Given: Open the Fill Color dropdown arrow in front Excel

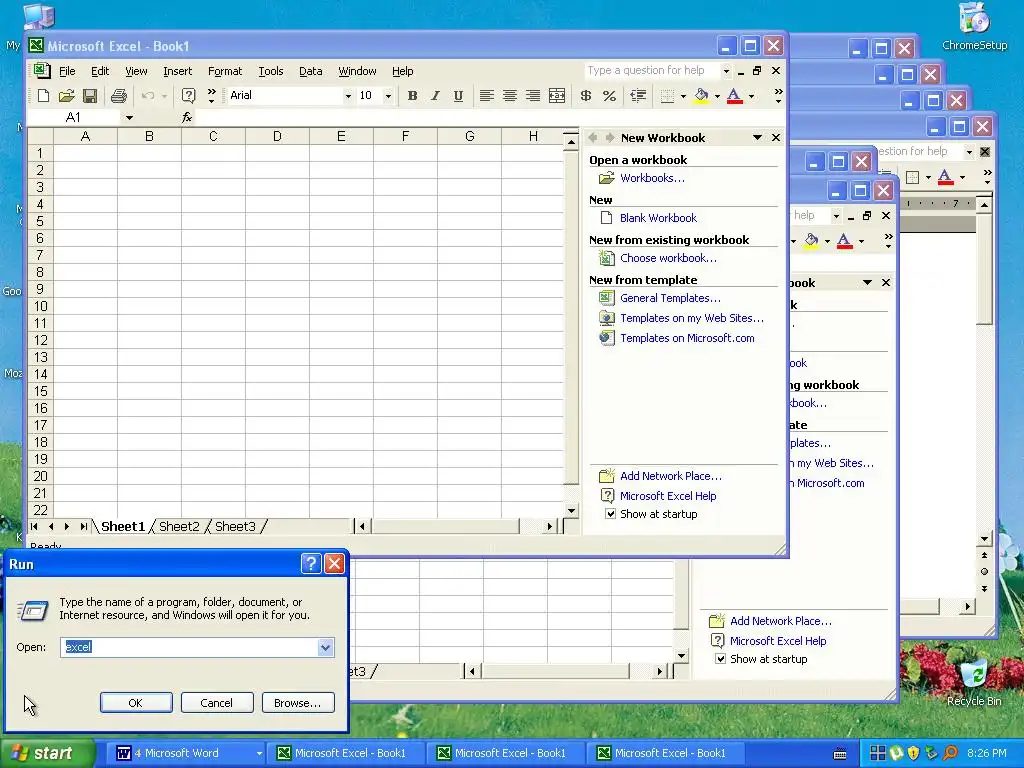Looking at the screenshot, I should coord(717,96).
